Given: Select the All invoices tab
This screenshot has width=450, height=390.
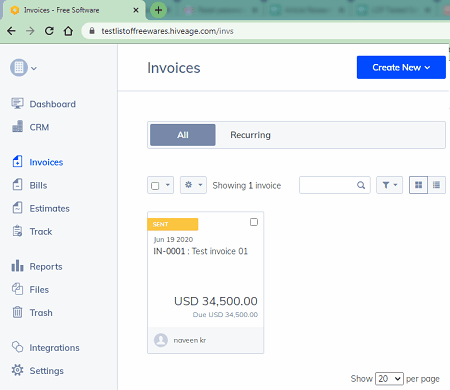Looking at the screenshot, I should pos(183,135).
